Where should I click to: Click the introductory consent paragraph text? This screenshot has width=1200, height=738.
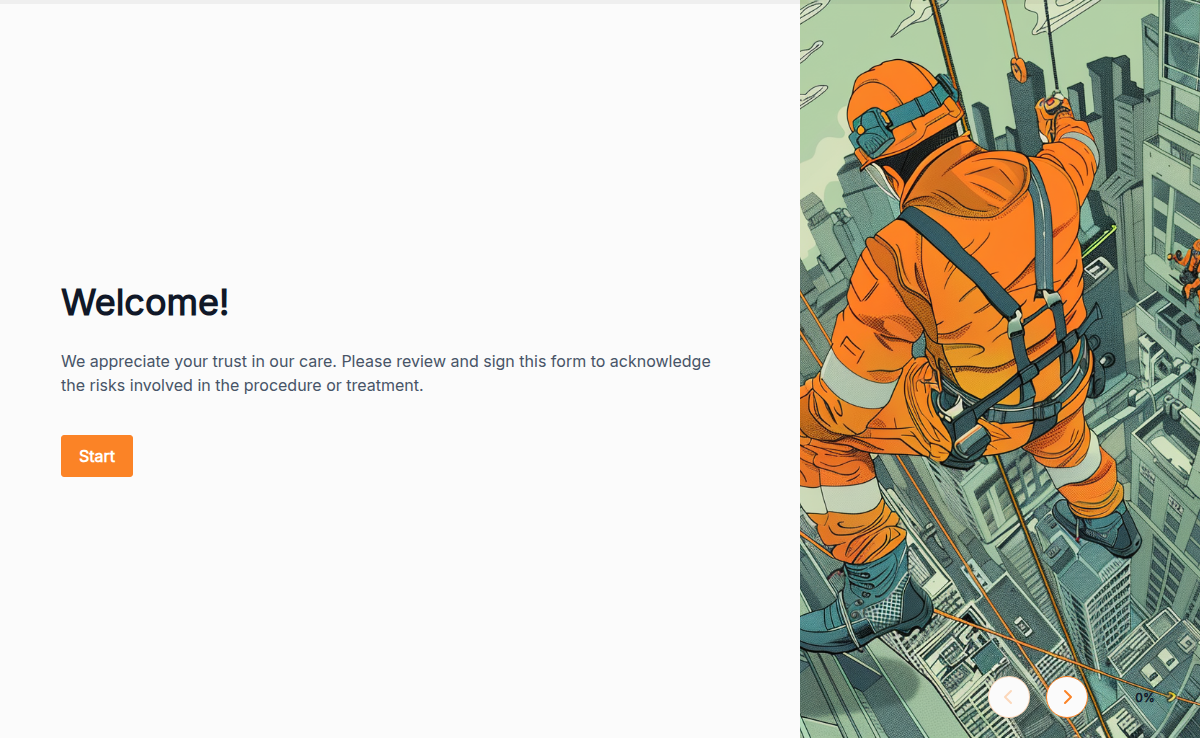coord(386,373)
